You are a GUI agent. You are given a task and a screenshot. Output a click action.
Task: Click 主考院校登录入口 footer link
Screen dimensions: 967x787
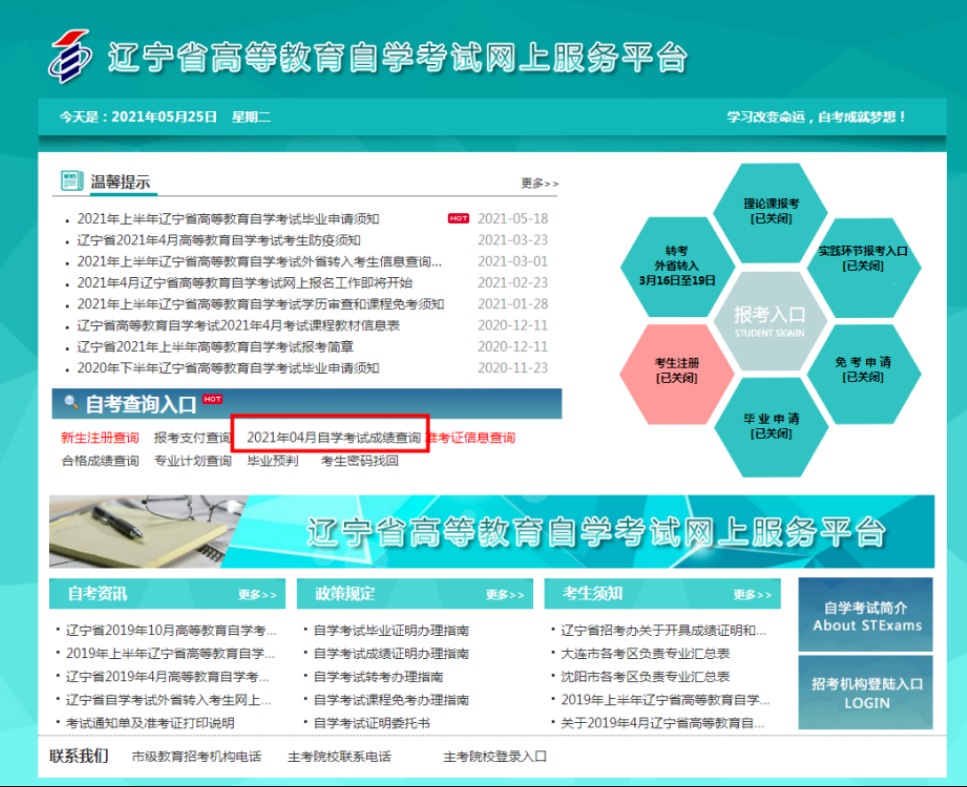pyautogui.click(x=495, y=757)
